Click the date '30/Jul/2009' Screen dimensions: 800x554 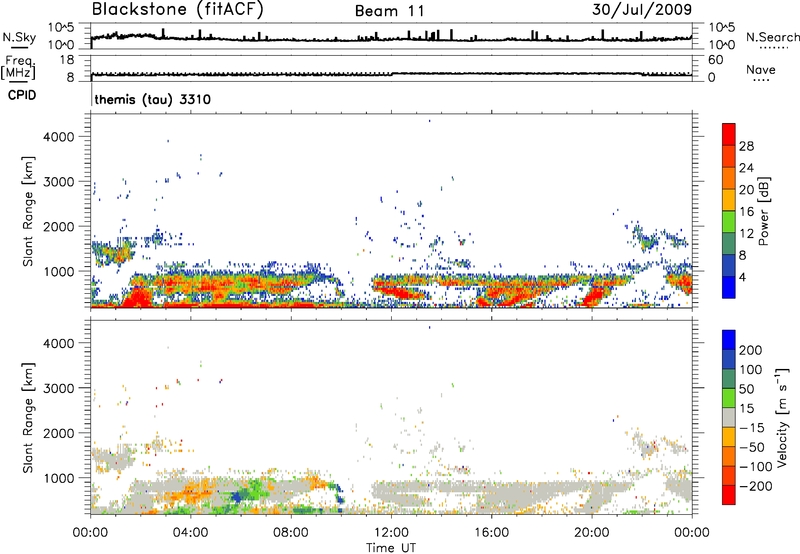pos(642,10)
